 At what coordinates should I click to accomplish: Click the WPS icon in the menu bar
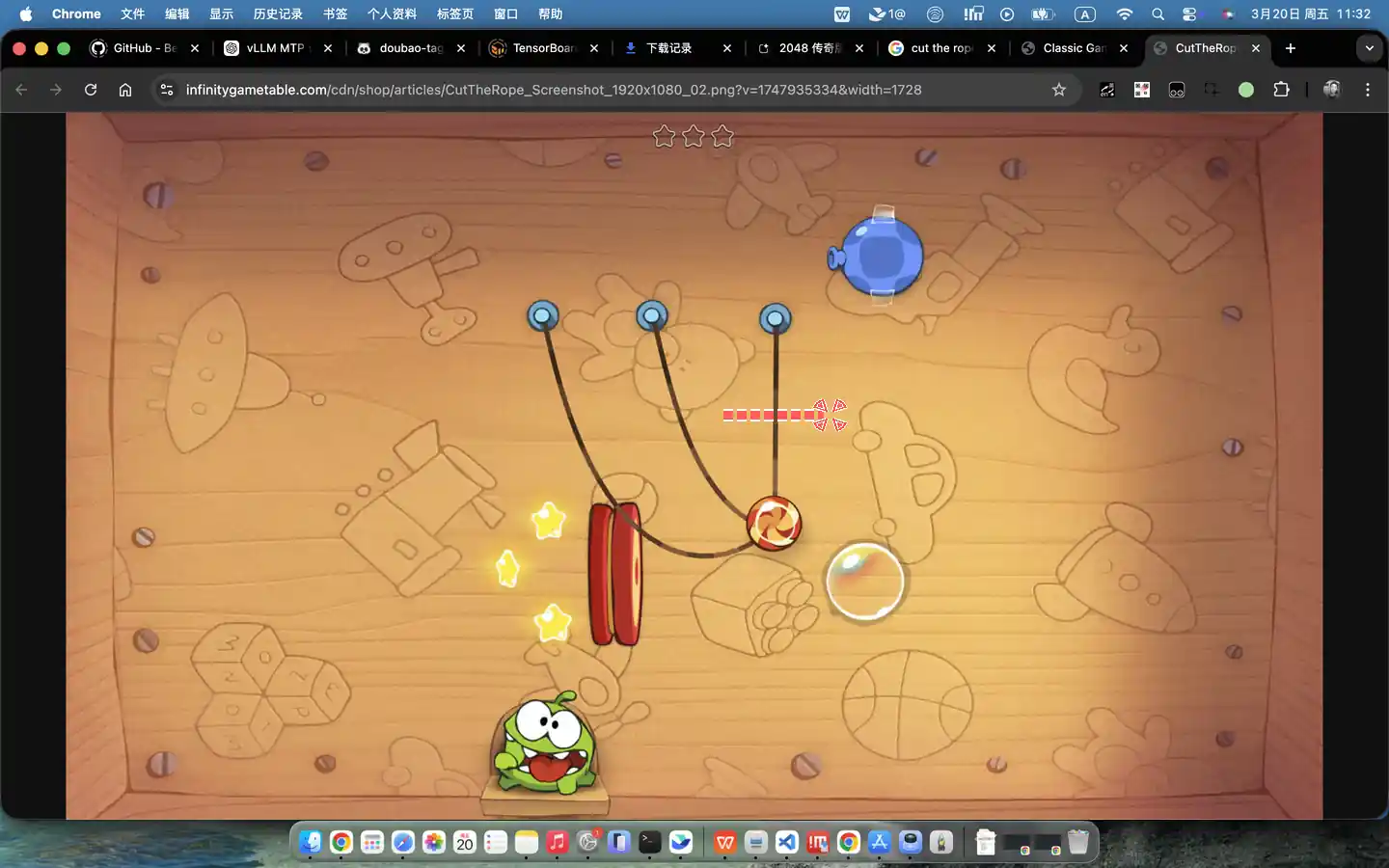tap(842, 14)
